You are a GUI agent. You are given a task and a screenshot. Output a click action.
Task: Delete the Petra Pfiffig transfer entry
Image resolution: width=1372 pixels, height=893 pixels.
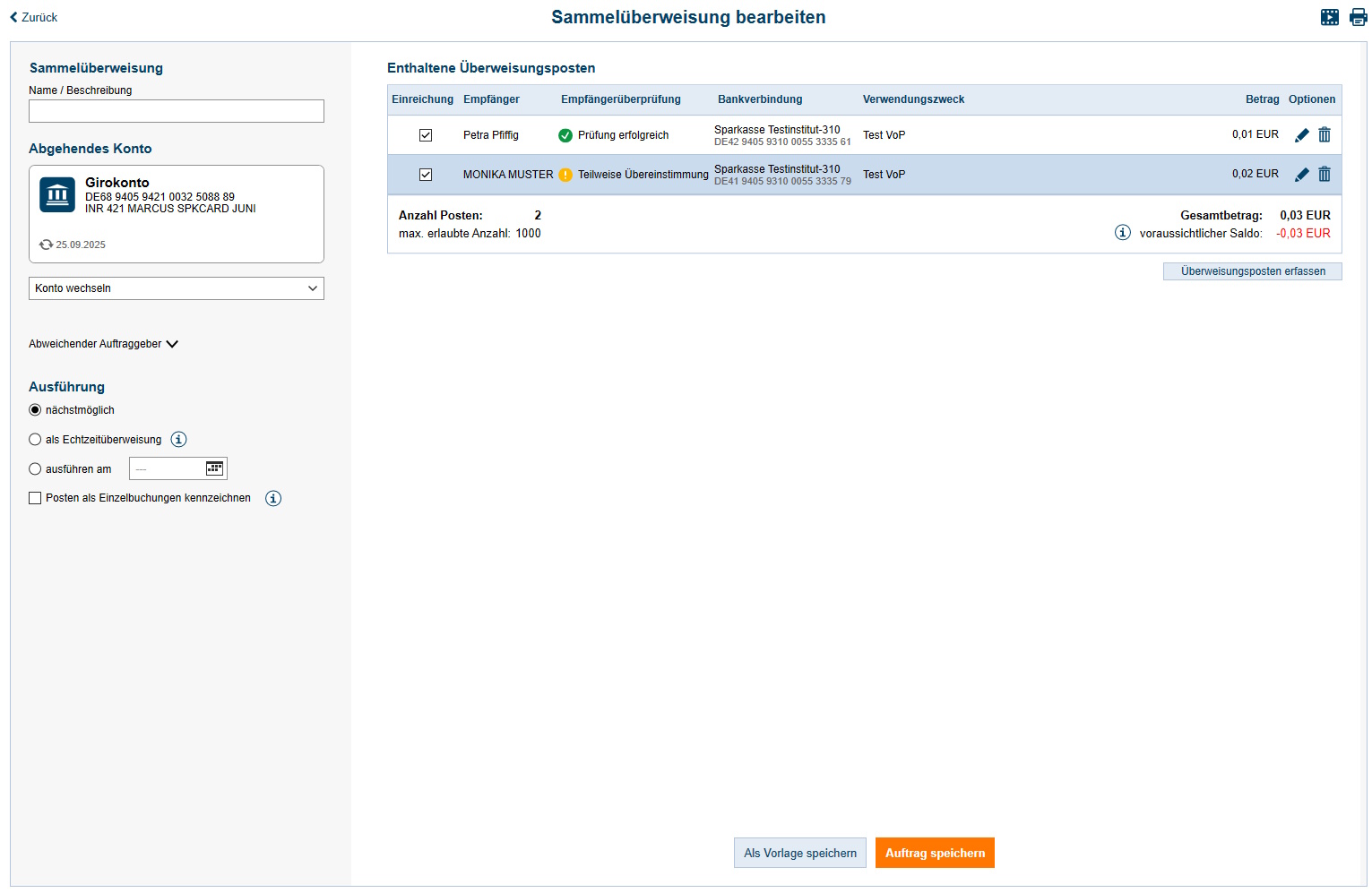pyautogui.click(x=1324, y=135)
